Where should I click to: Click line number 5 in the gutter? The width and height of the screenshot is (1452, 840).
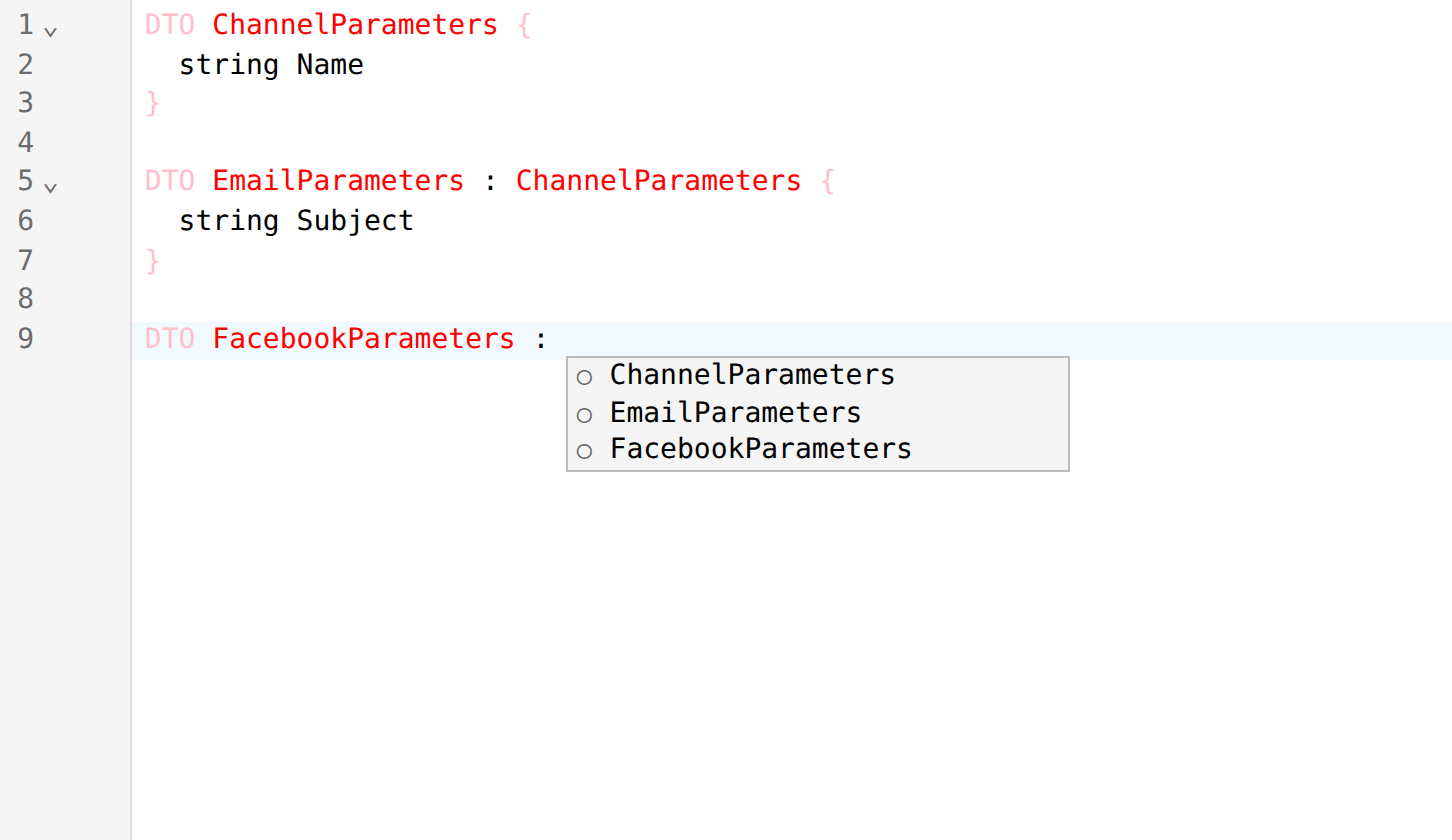point(26,181)
